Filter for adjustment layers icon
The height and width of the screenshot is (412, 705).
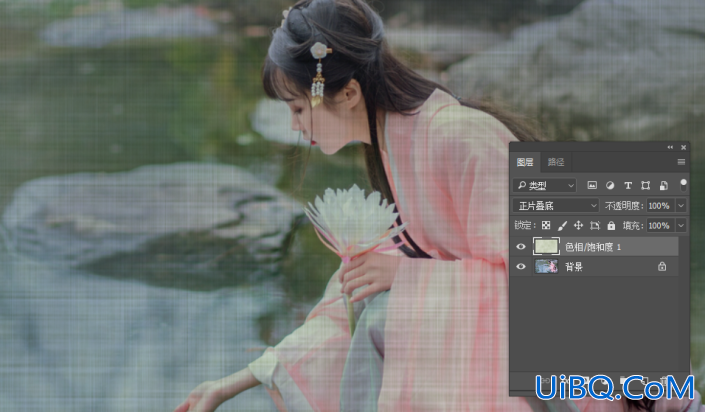[610, 185]
